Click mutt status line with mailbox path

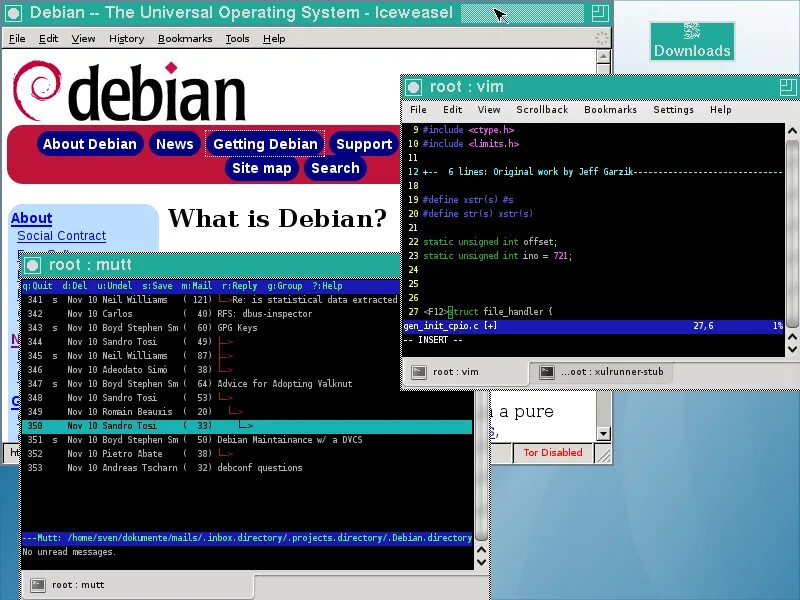(247, 538)
